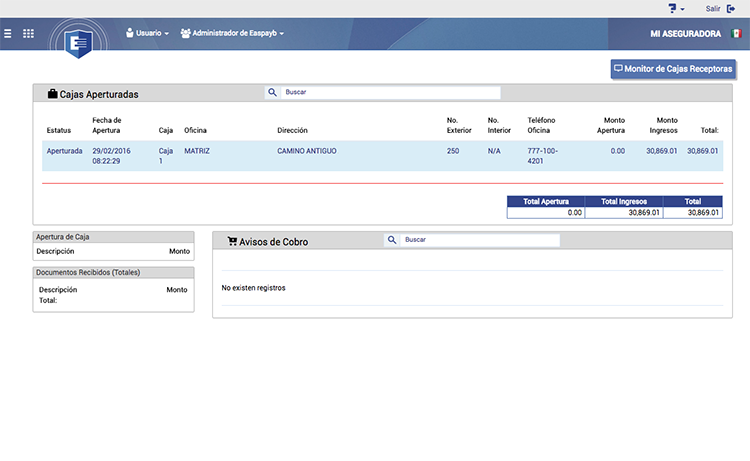Click the Teléfono Oficina column header

541,125
